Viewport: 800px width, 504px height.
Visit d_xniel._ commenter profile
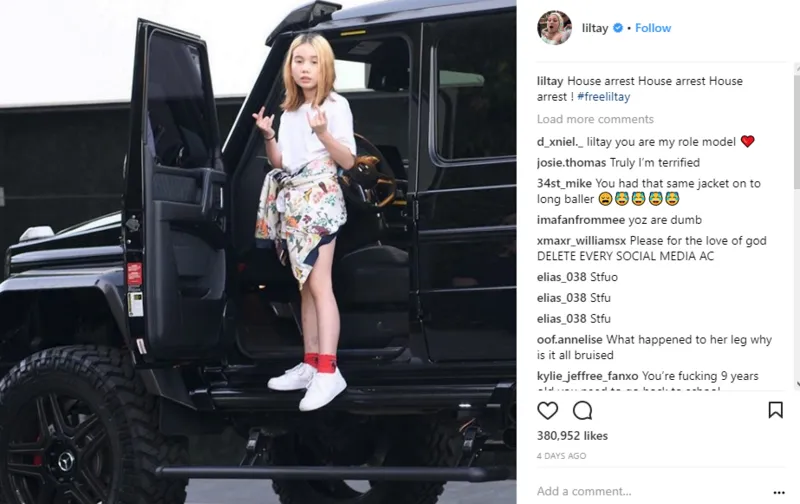pyautogui.click(x=560, y=142)
